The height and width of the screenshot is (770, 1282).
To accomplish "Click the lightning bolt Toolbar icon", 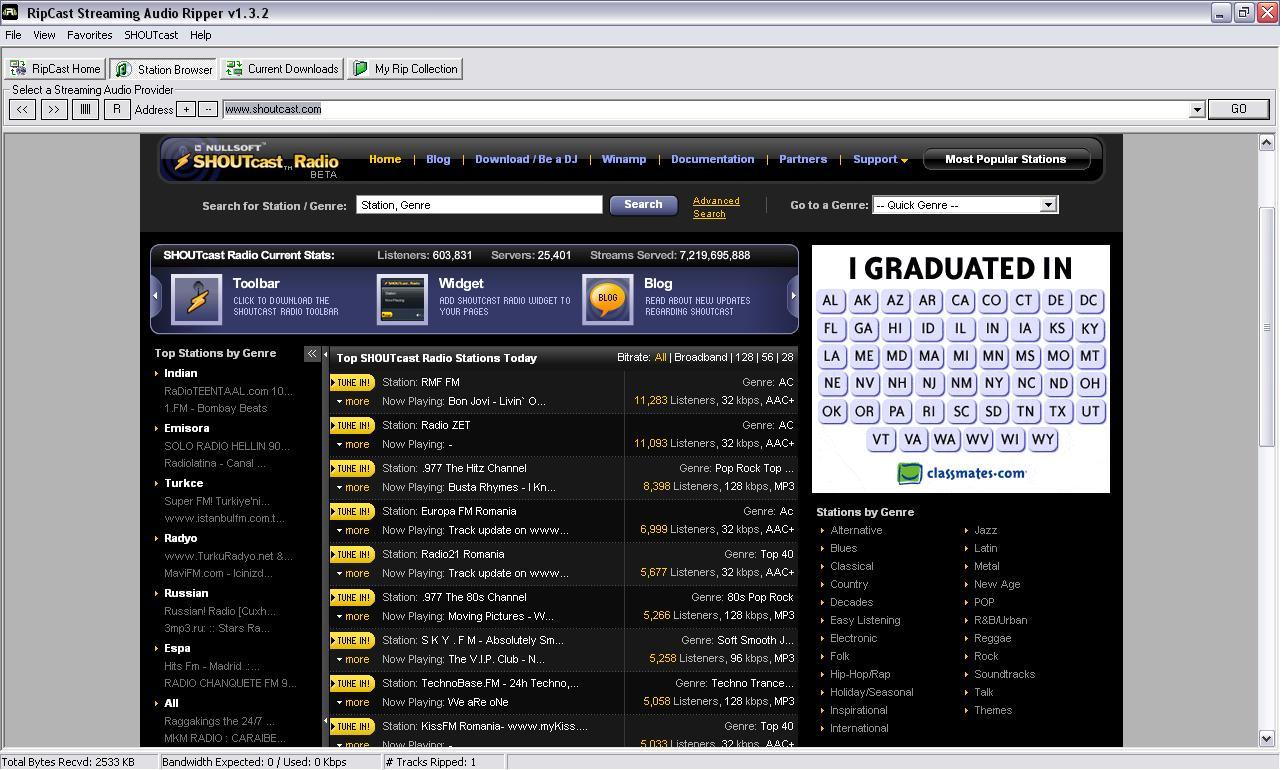I will (197, 299).
